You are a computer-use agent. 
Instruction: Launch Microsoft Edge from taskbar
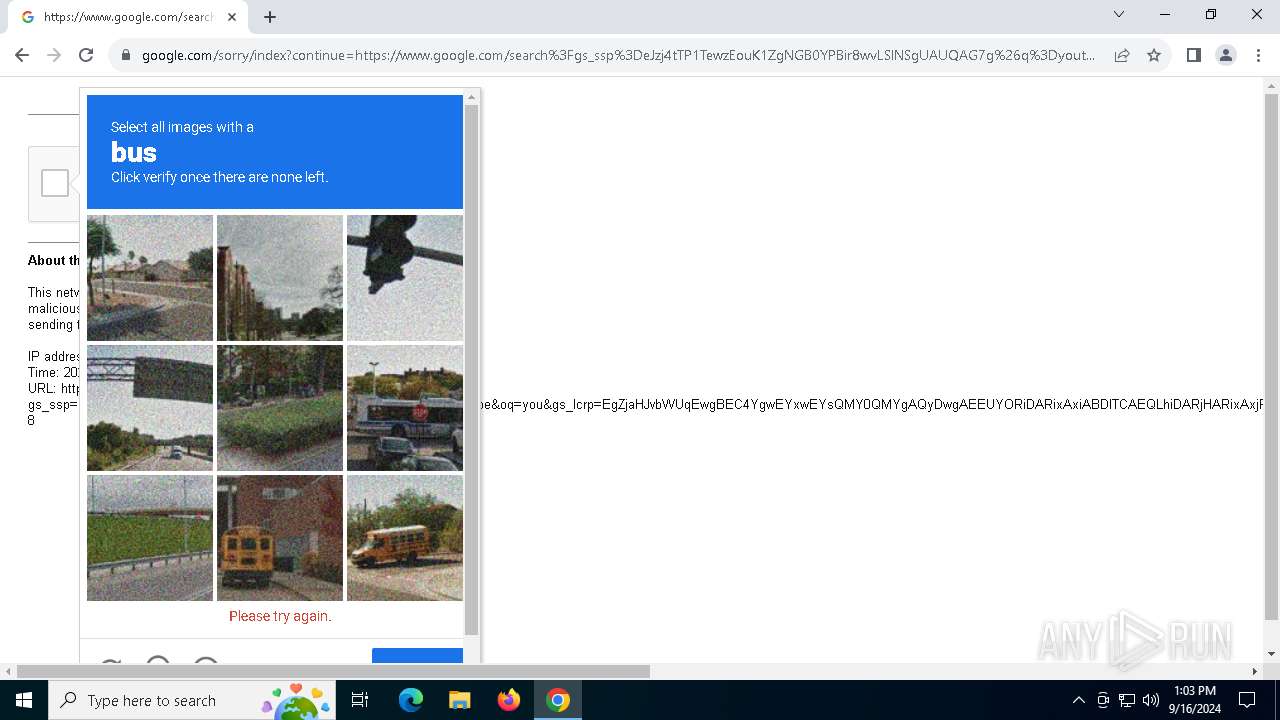click(411, 700)
